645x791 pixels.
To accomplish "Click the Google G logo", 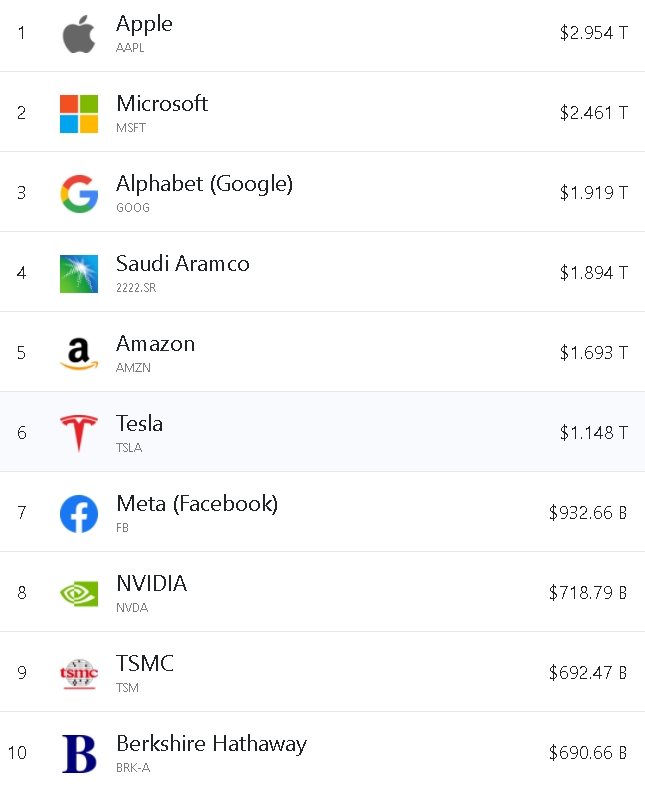I will tap(79, 194).
